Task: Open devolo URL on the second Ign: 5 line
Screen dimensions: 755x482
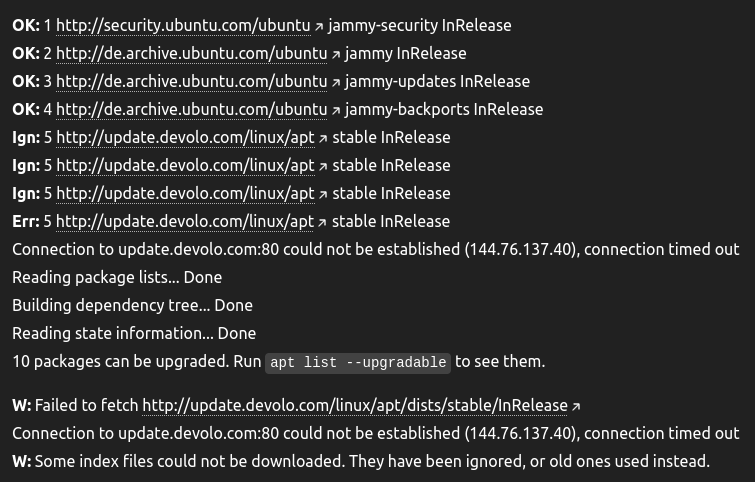Action: (185, 165)
